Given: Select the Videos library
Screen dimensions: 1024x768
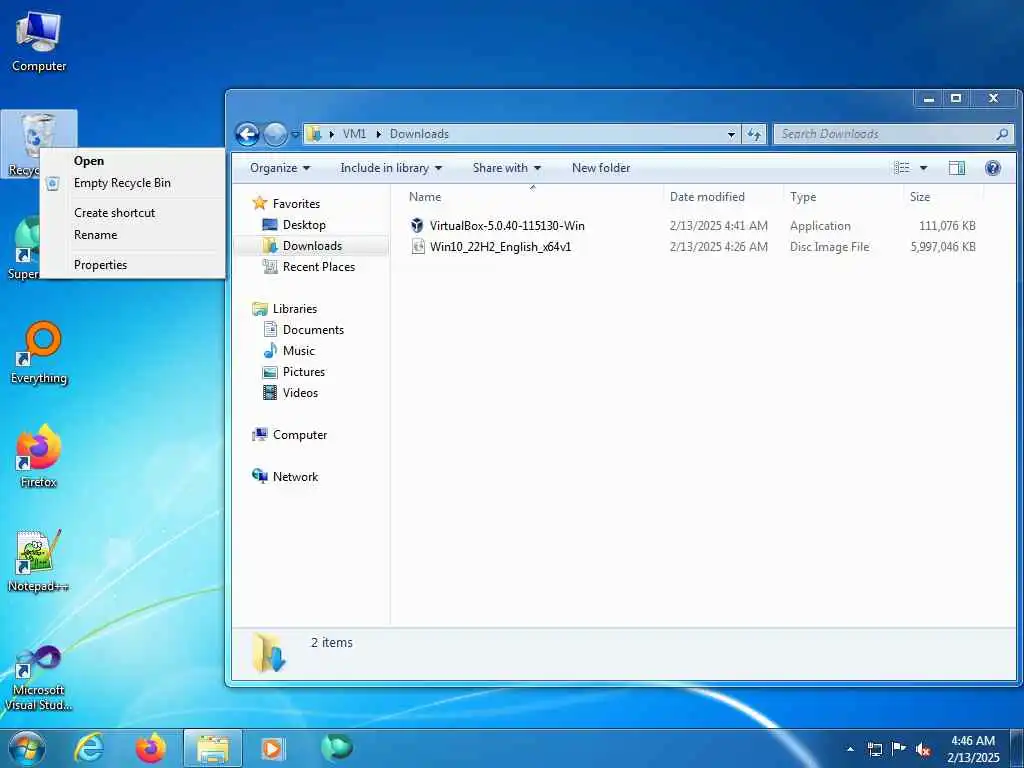Looking at the screenshot, I should tap(300, 392).
